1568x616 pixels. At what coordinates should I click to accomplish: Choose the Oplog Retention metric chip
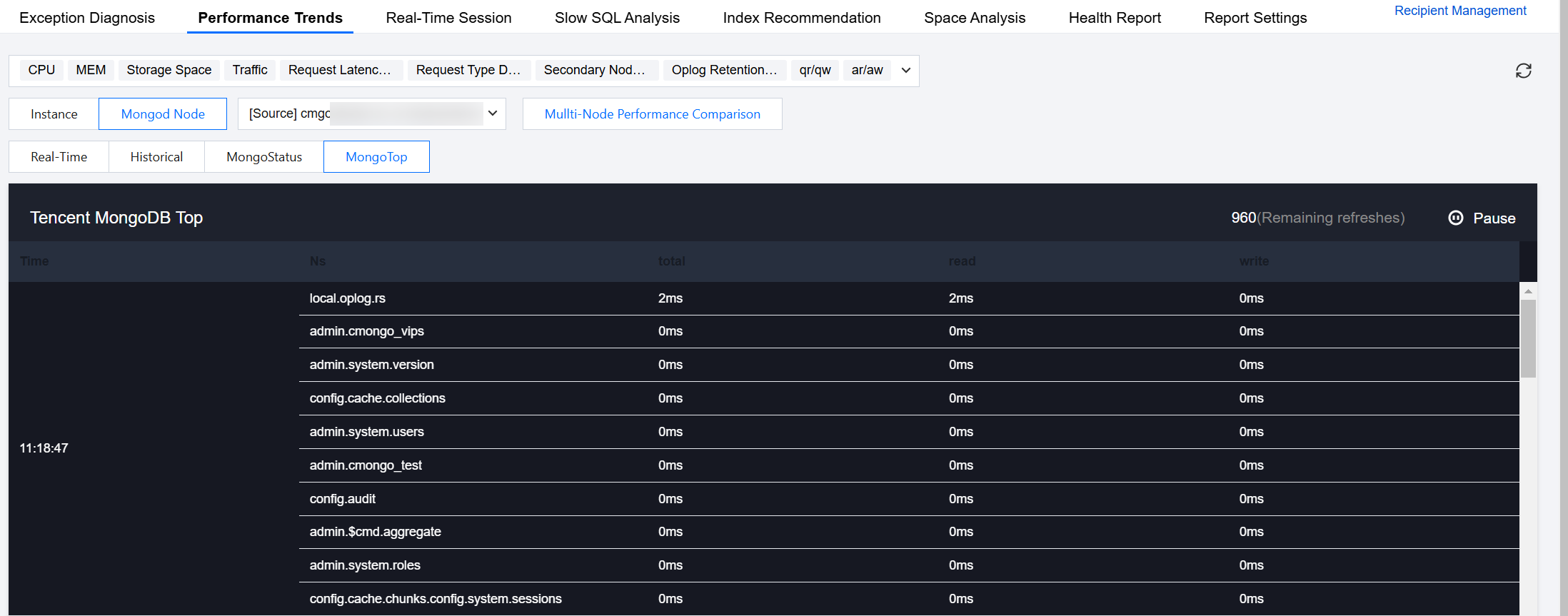point(724,70)
